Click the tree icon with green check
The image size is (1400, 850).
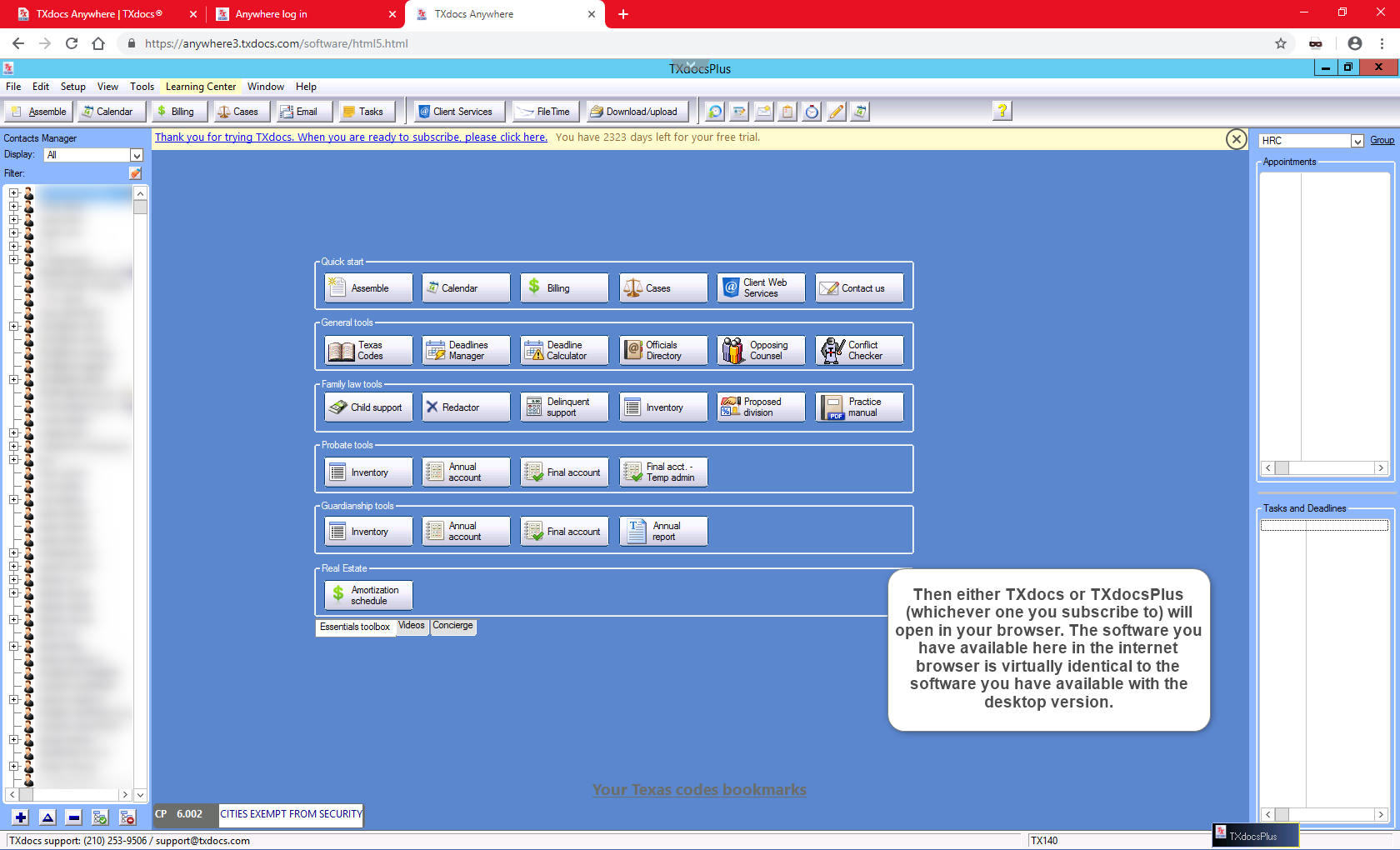click(x=100, y=817)
